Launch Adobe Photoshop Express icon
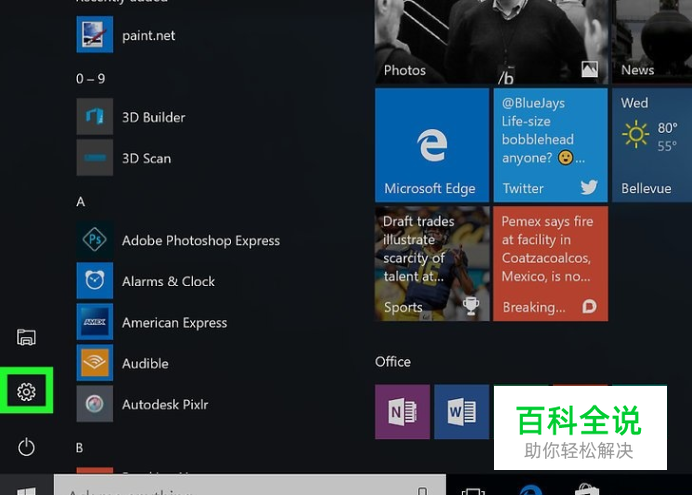Image resolution: width=692 pixels, height=495 pixels. pos(94,240)
